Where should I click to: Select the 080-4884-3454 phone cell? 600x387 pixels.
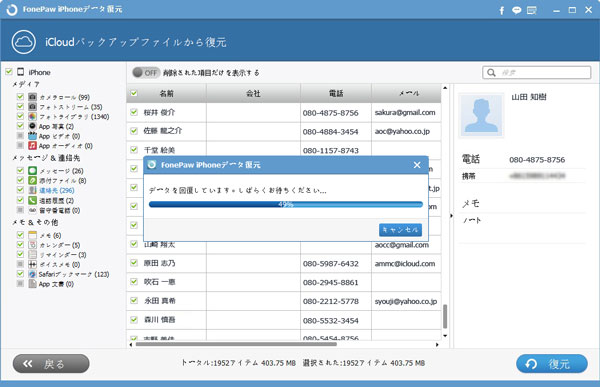[336, 132]
